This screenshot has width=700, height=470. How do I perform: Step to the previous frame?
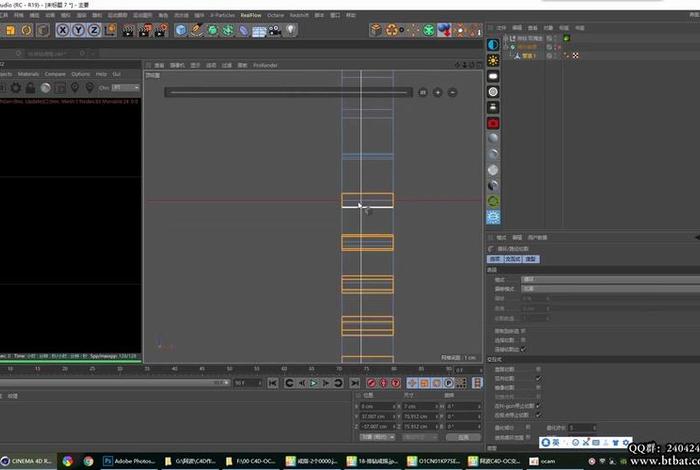[302, 383]
